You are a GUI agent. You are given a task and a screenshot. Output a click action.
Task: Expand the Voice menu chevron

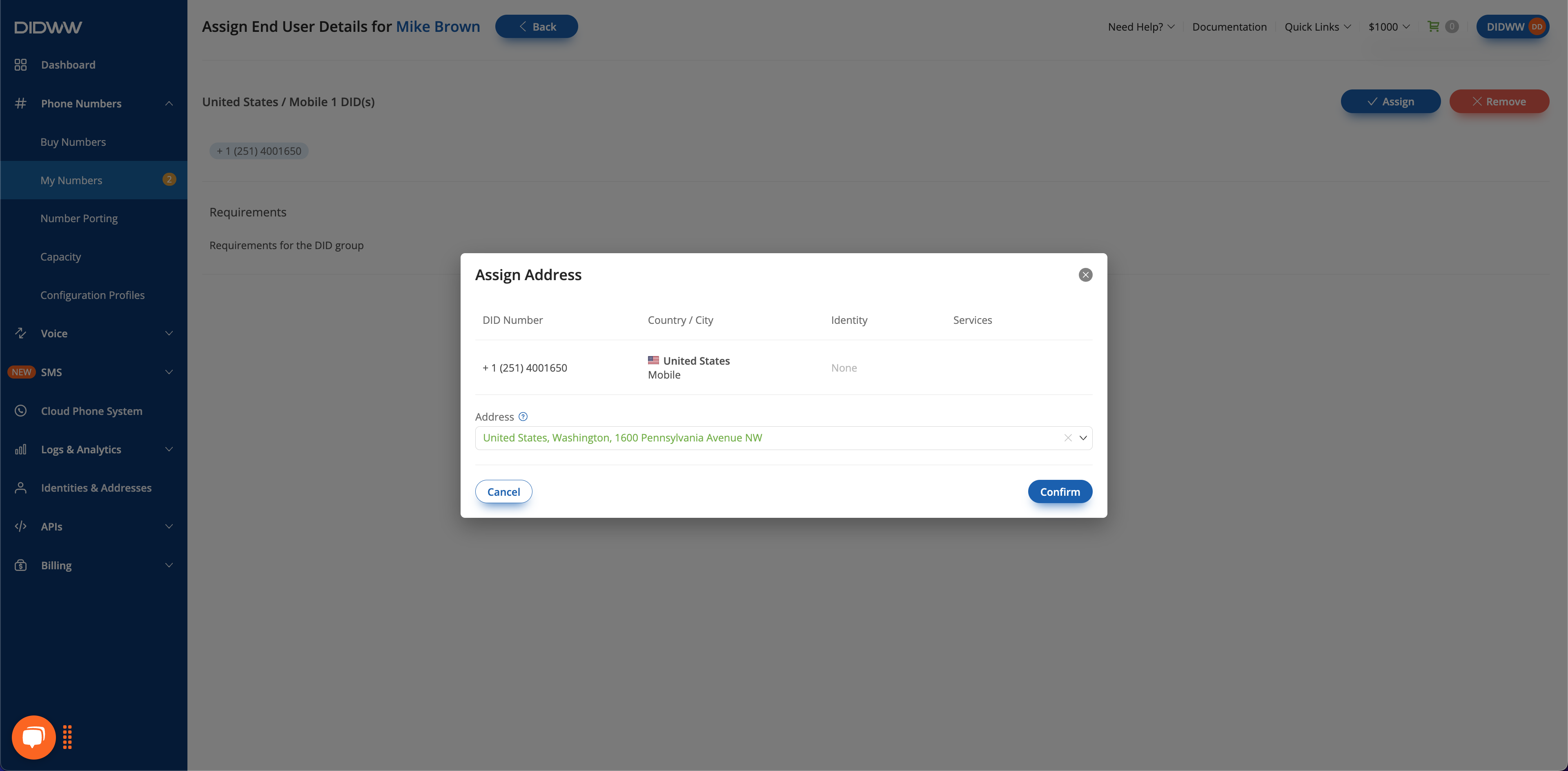click(169, 333)
